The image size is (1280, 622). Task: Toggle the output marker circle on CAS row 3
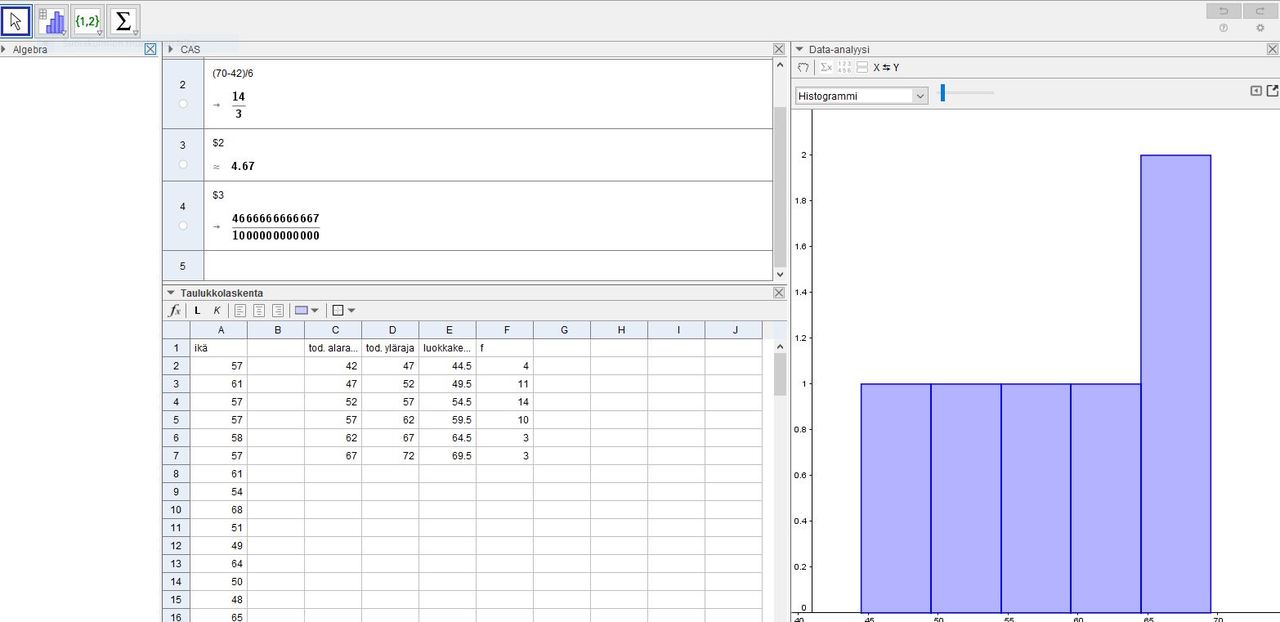(x=182, y=164)
